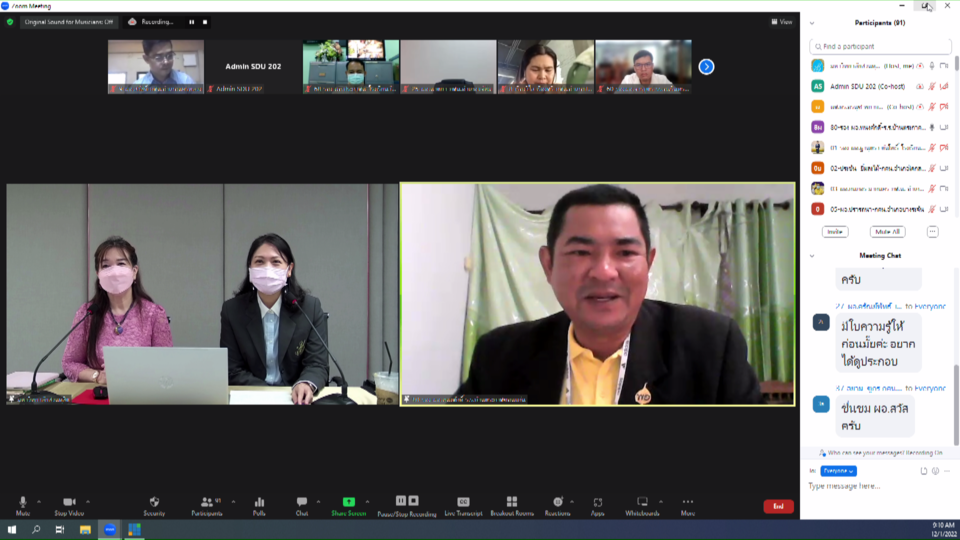Toggle the host's microphone icon in participant list
The height and width of the screenshot is (540, 960).
coord(932,66)
